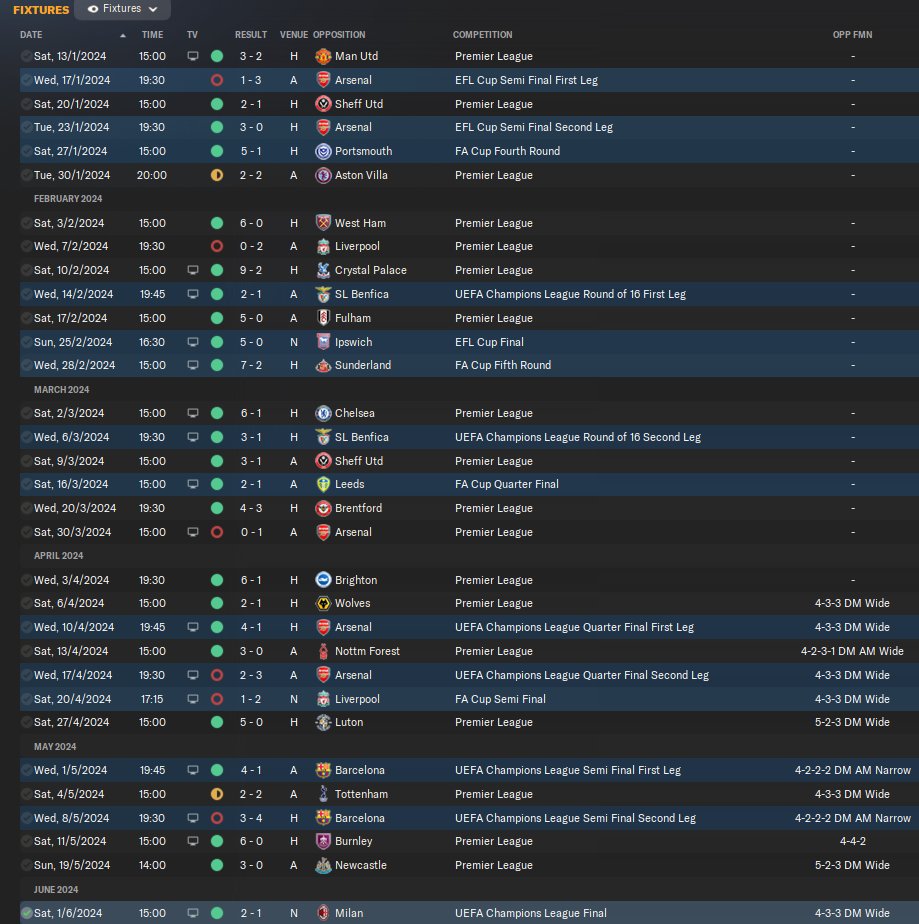Click the COMPETITION column header

[482, 35]
